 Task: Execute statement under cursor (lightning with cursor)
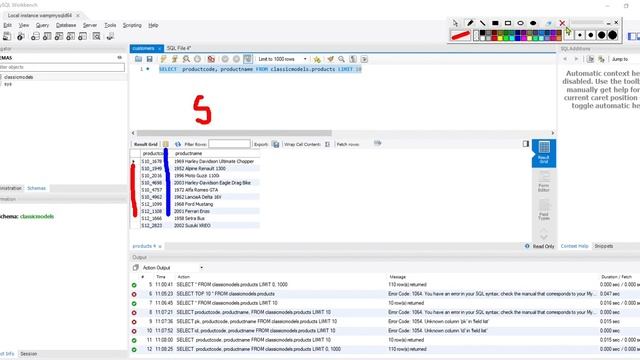(175, 59)
